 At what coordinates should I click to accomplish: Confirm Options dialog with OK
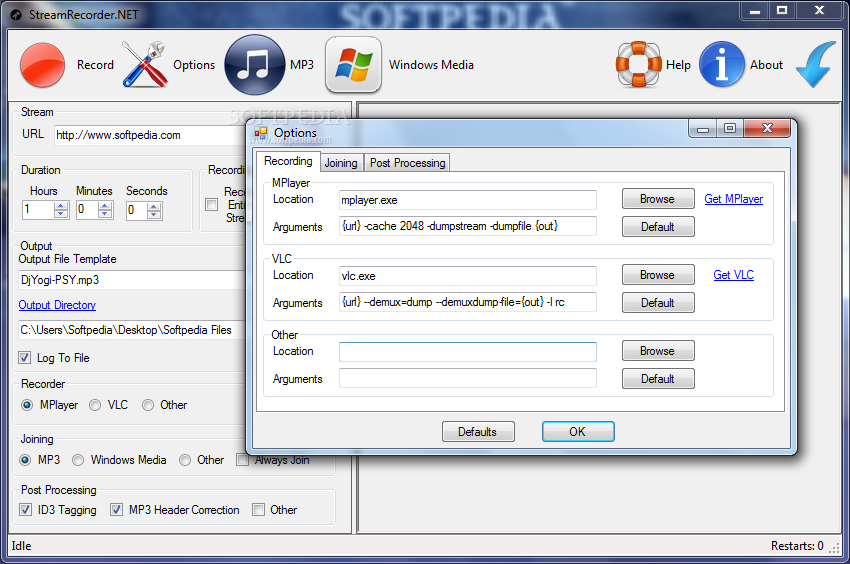pyautogui.click(x=578, y=432)
